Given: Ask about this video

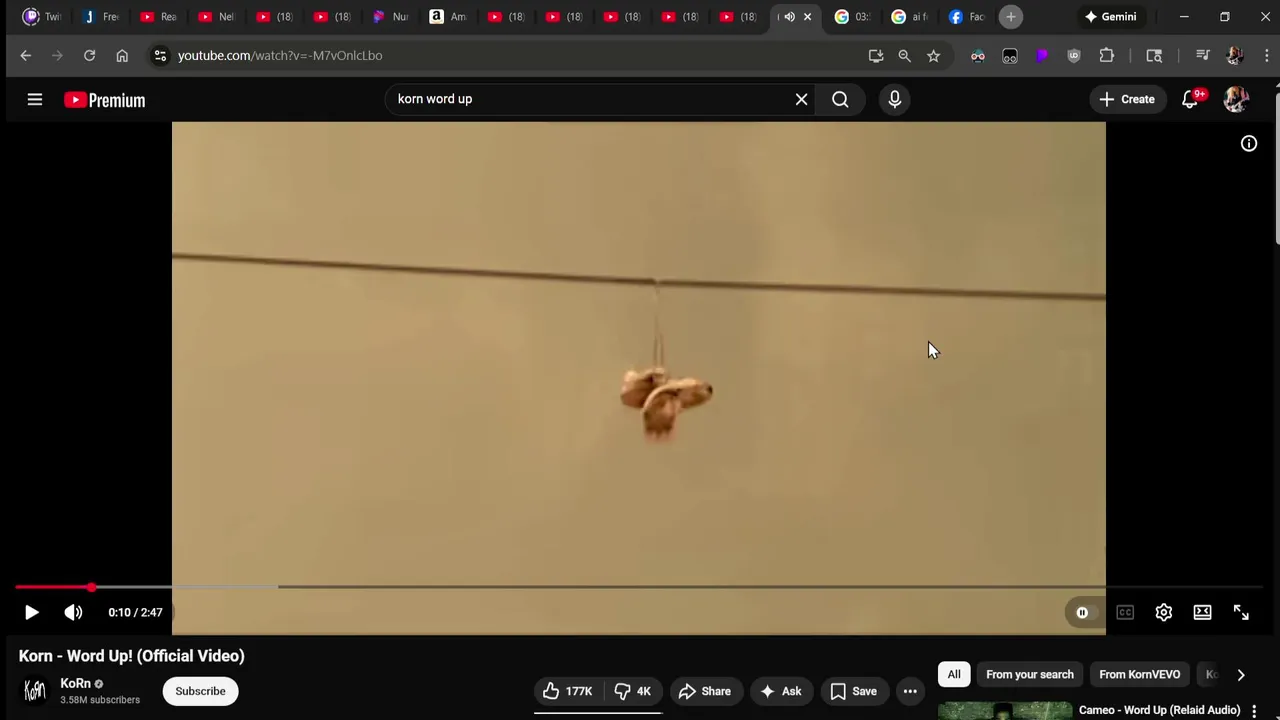Looking at the screenshot, I should 780,691.
